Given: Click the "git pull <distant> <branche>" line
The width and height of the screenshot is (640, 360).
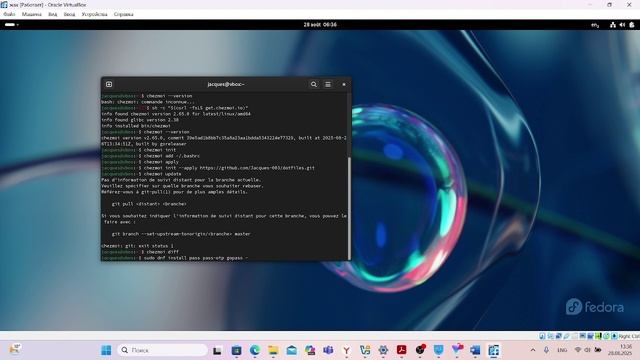Looking at the screenshot, I should [149, 204].
